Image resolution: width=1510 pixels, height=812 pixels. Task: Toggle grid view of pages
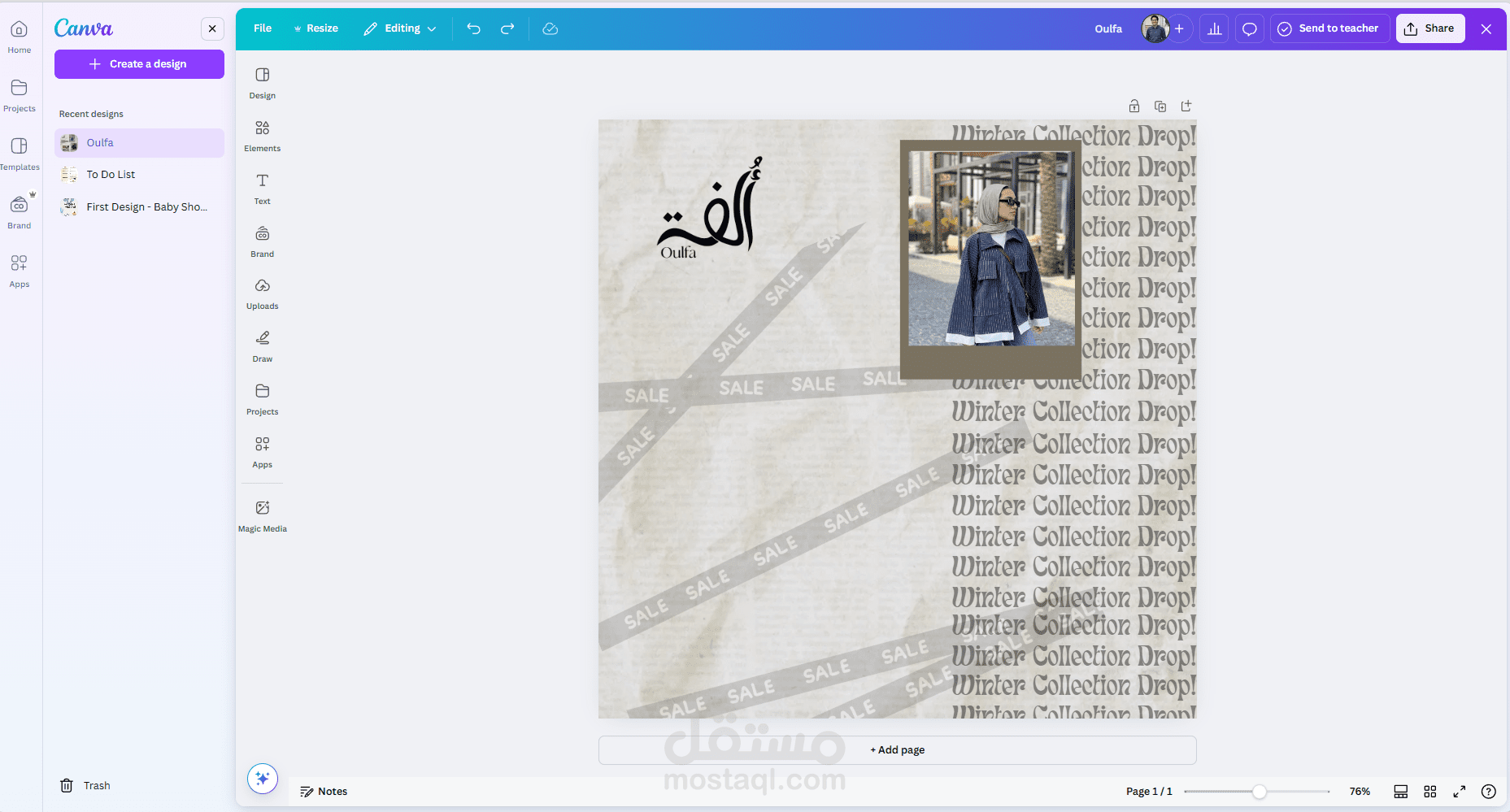[x=1430, y=791]
